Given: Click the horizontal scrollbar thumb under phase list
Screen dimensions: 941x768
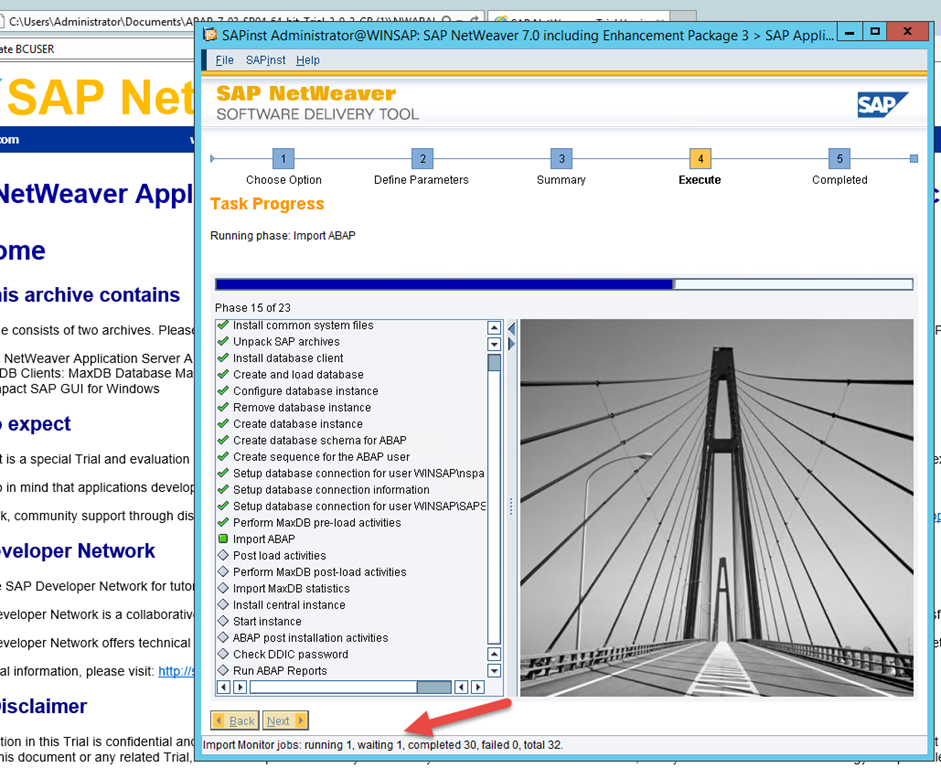Looking at the screenshot, I should pyautogui.click(x=434, y=687).
